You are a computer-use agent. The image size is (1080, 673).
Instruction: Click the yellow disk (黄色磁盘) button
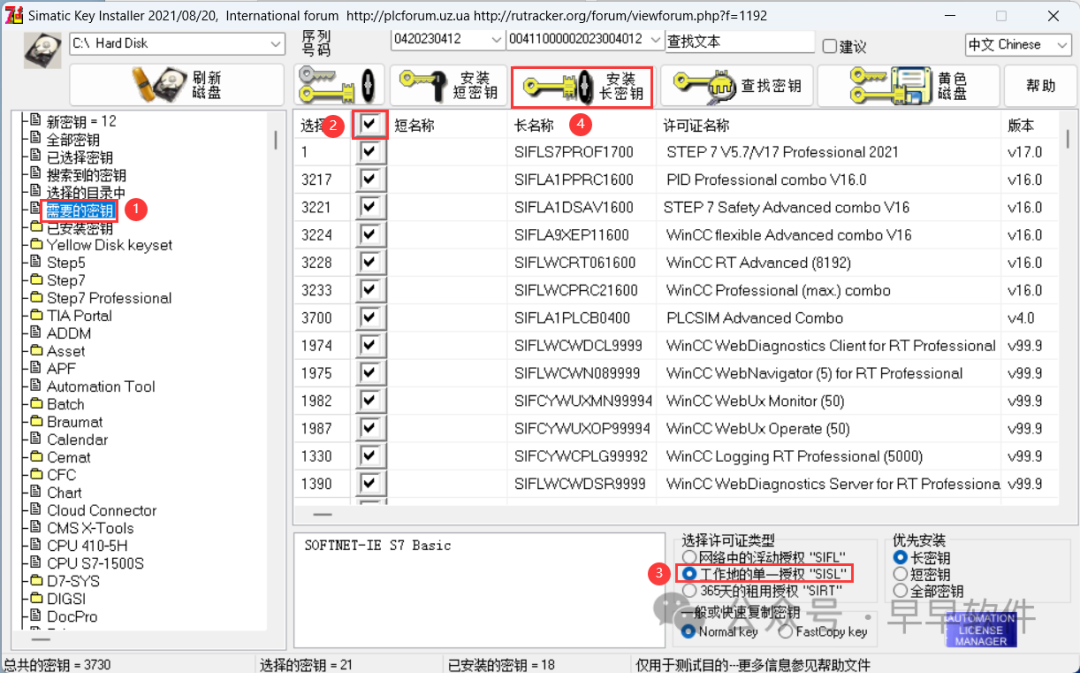[907, 86]
